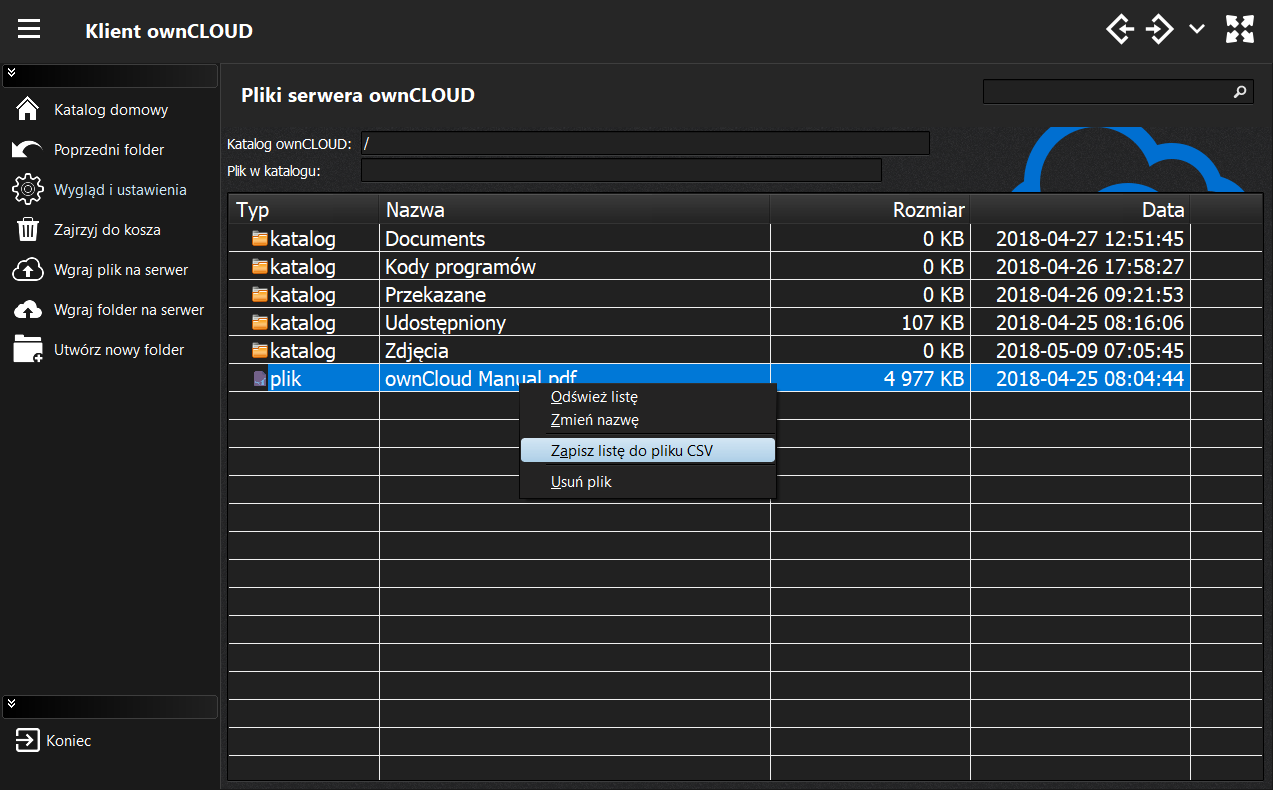Click the Katalog domowy home icon
The image size is (1273, 790).
coord(28,109)
